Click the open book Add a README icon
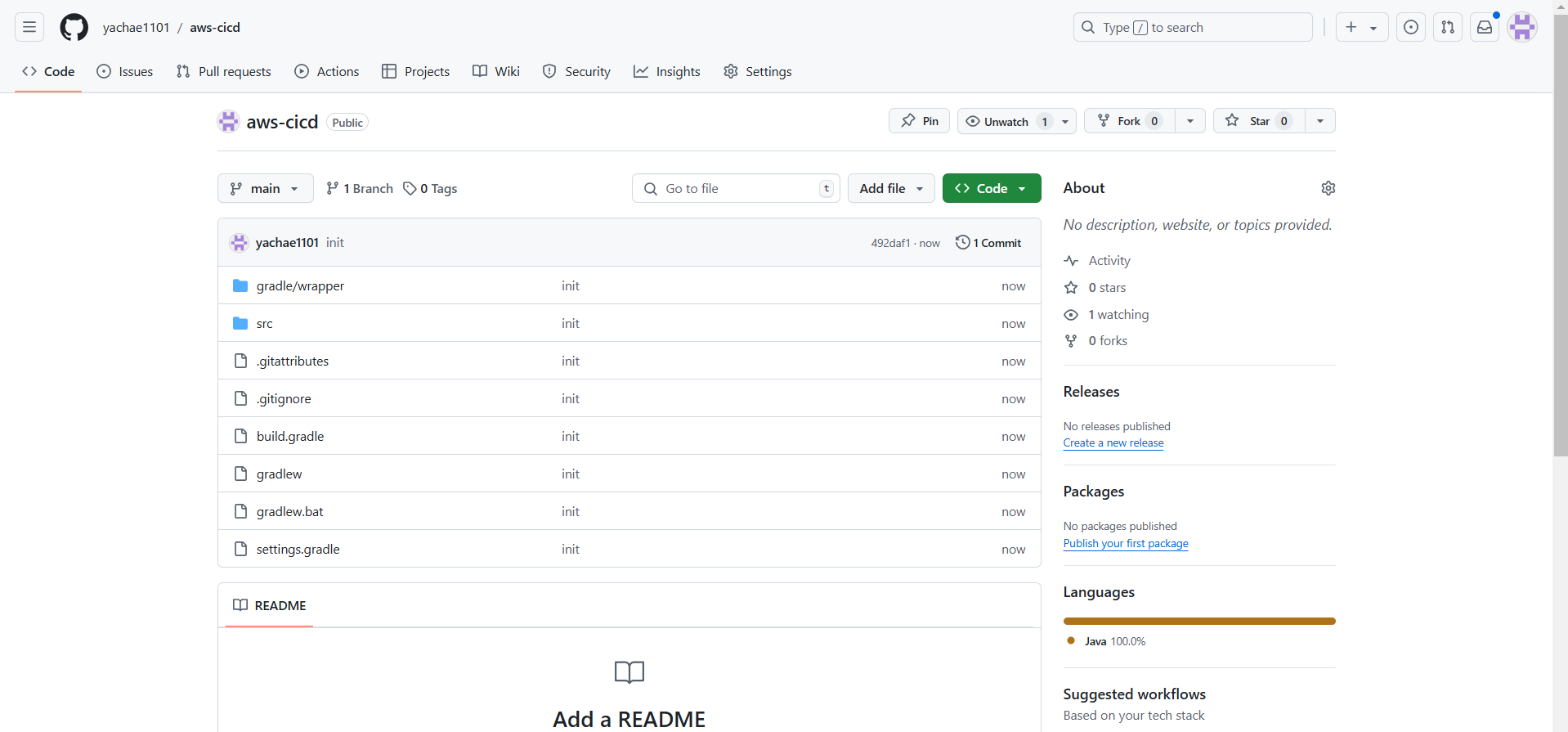The height and width of the screenshot is (732, 1568). [x=629, y=672]
